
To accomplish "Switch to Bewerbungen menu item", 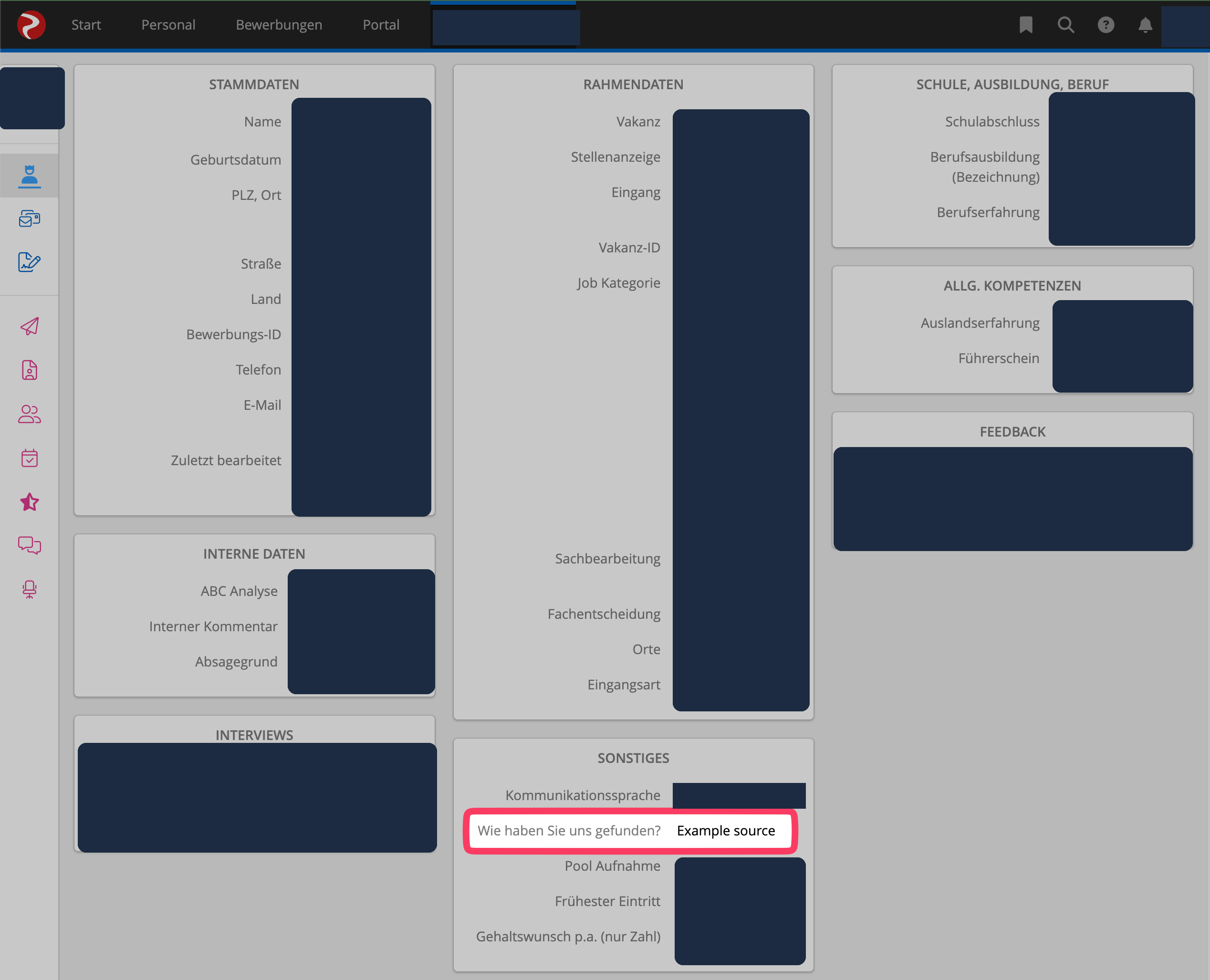I will [279, 25].
